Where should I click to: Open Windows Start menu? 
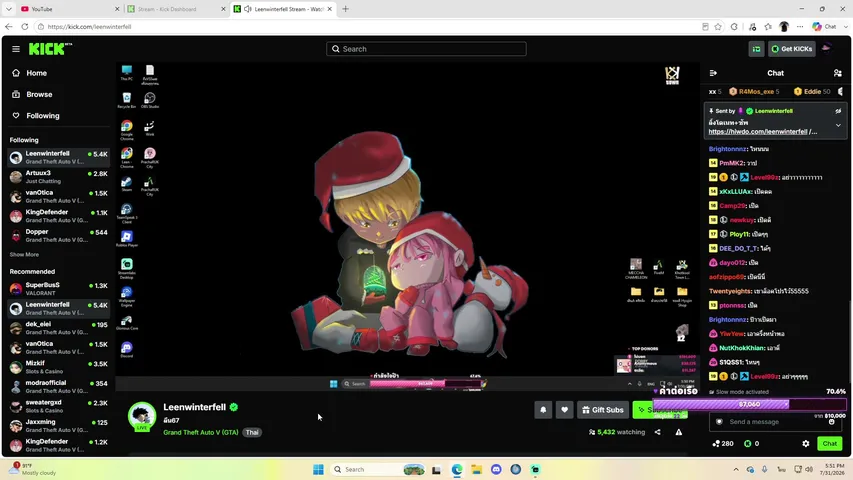[x=318, y=469]
